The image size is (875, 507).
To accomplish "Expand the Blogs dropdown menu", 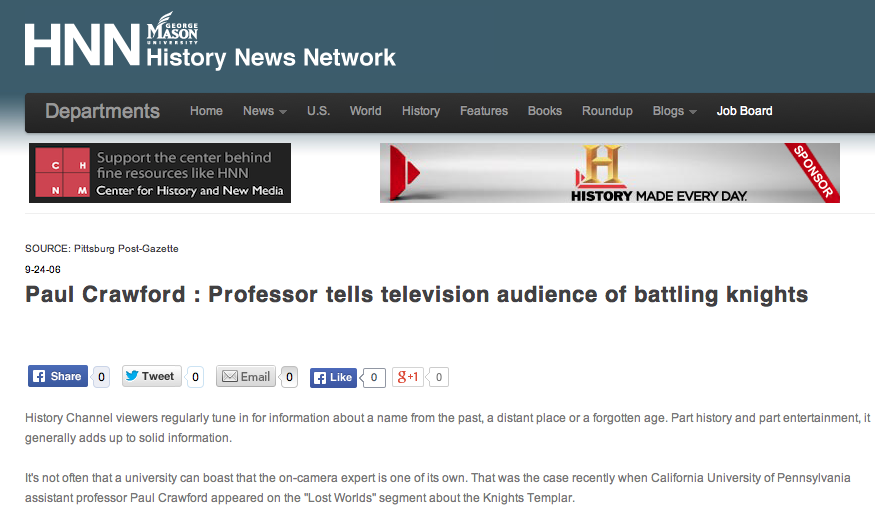I will [674, 111].
